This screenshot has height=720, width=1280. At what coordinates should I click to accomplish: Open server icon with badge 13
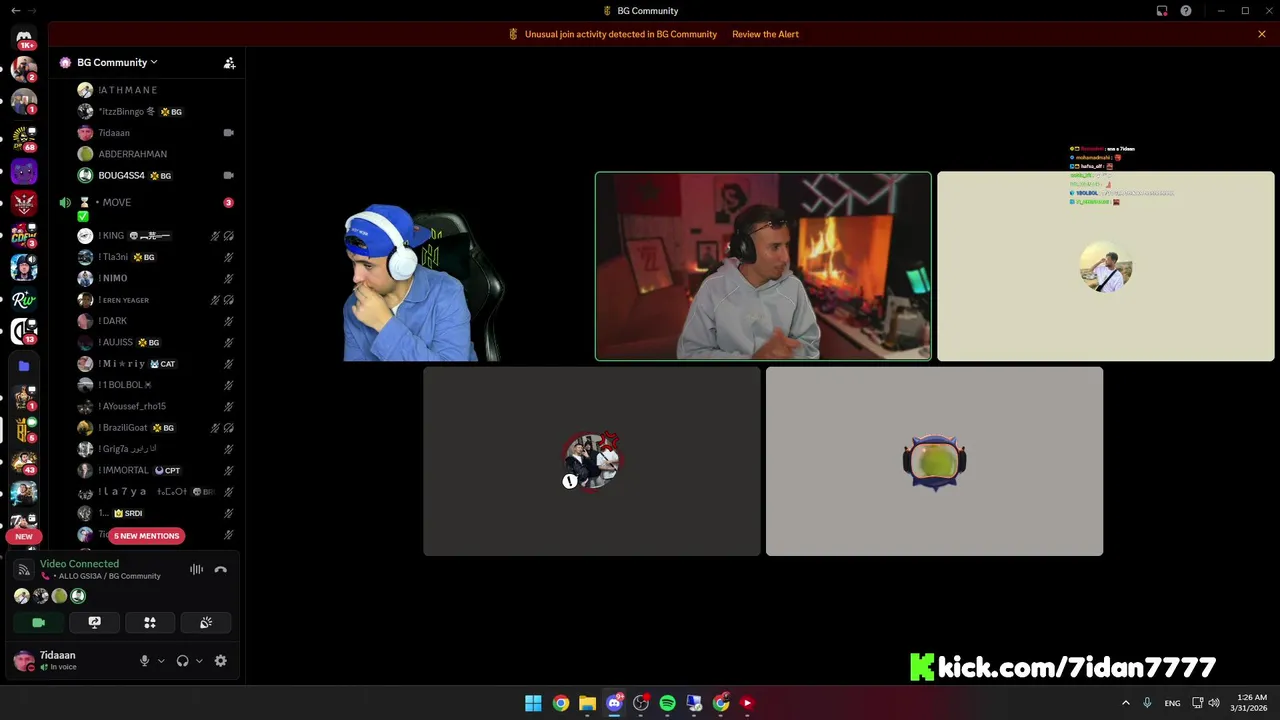point(24,331)
